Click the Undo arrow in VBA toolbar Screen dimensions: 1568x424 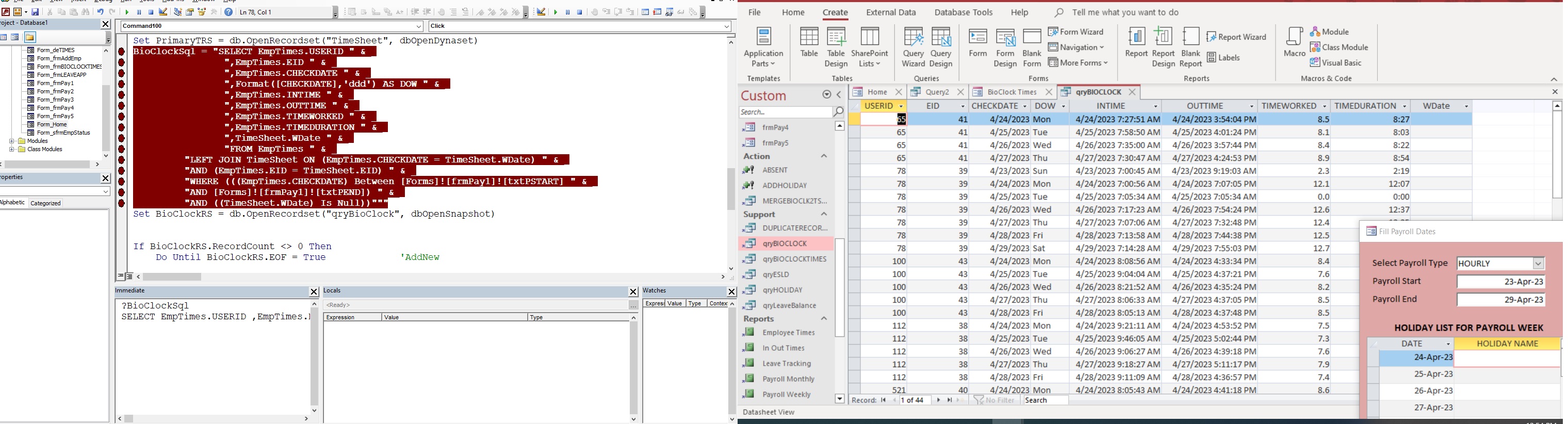101,11
